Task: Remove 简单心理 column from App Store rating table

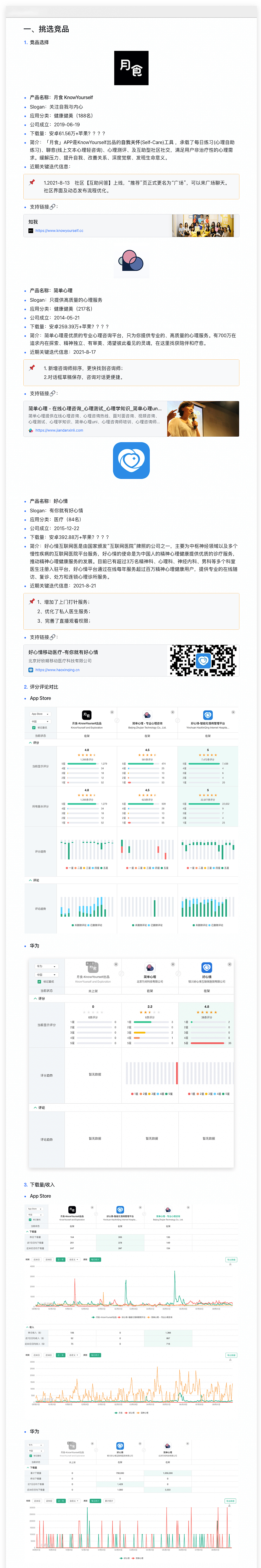Action: tap(172, 712)
